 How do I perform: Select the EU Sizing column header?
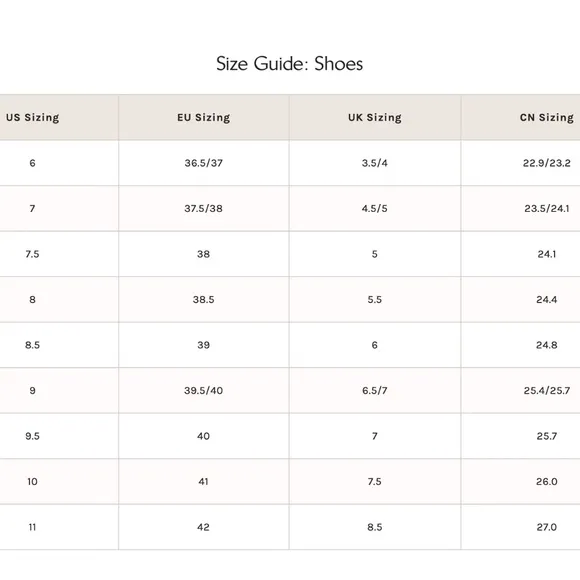click(x=203, y=118)
